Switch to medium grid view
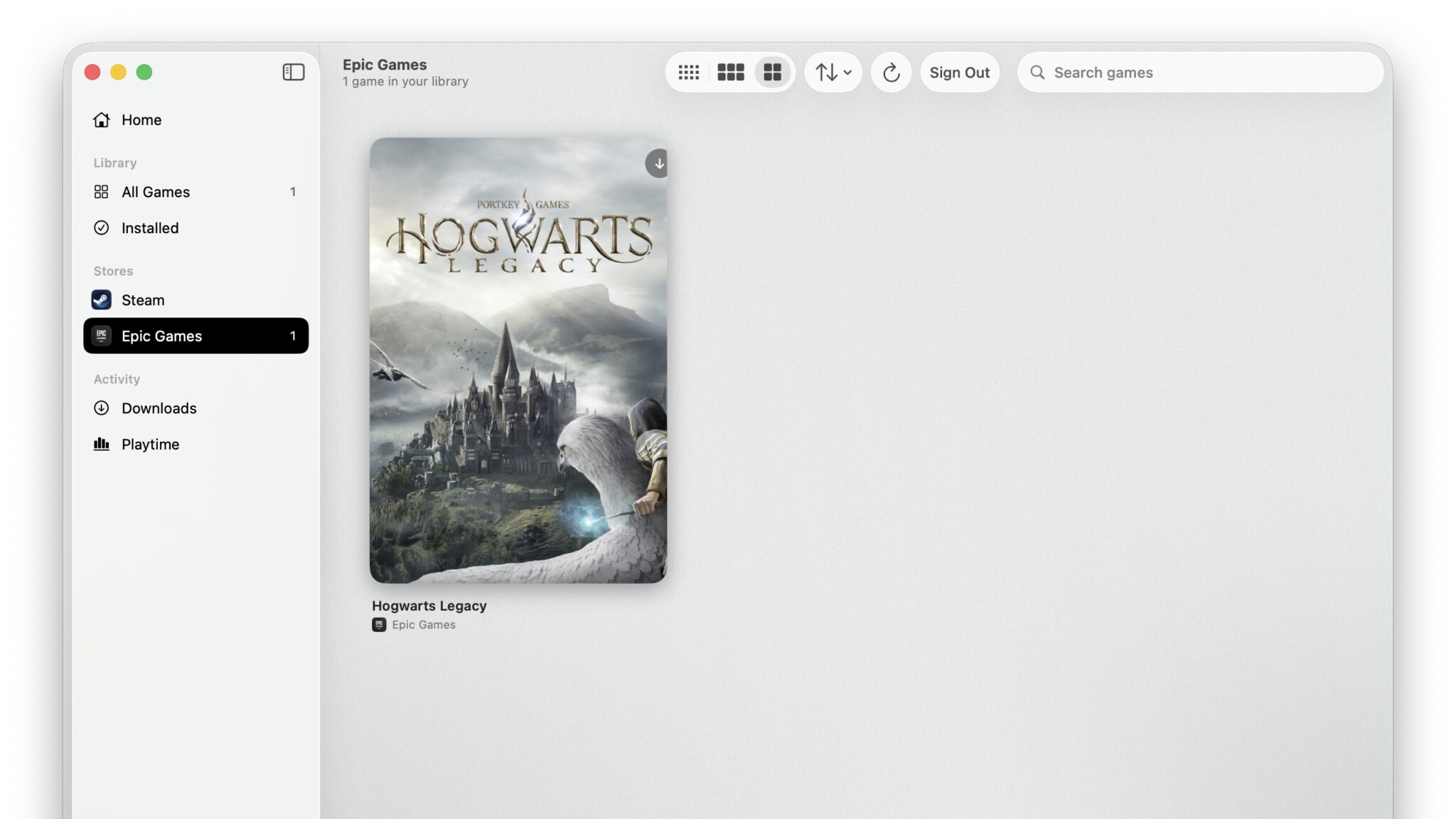The width and height of the screenshot is (1456, 819). click(x=731, y=73)
